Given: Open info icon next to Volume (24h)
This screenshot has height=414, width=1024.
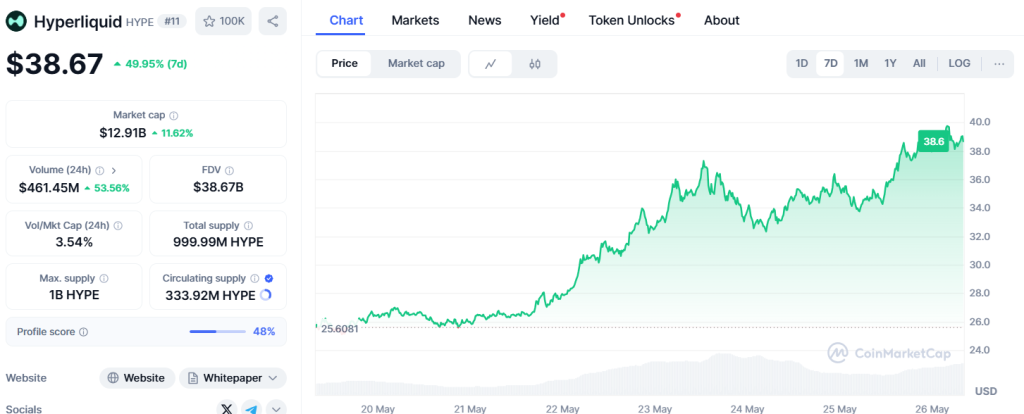Looking at the screenshot, I should [99, 170].
